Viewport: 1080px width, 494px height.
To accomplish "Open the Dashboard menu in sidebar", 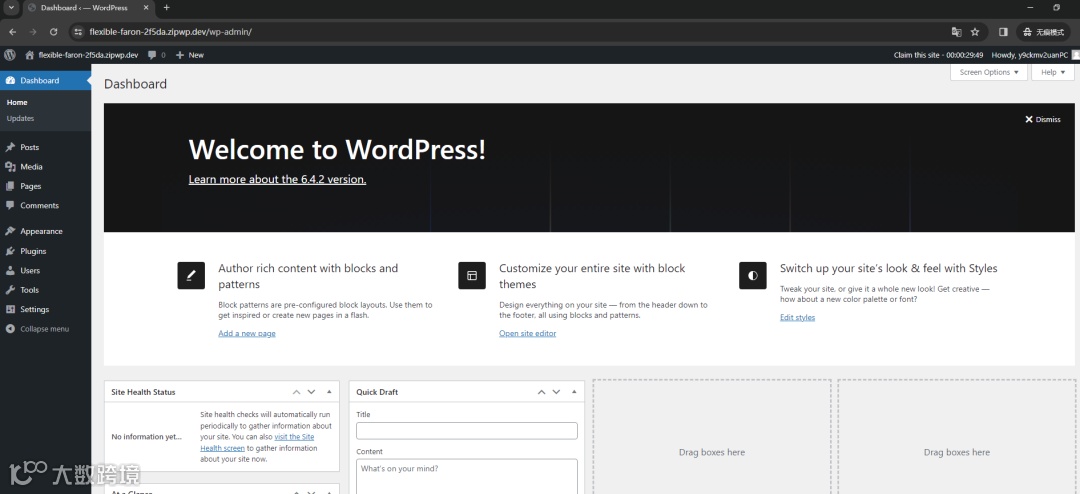I will [x=45, y=81].
